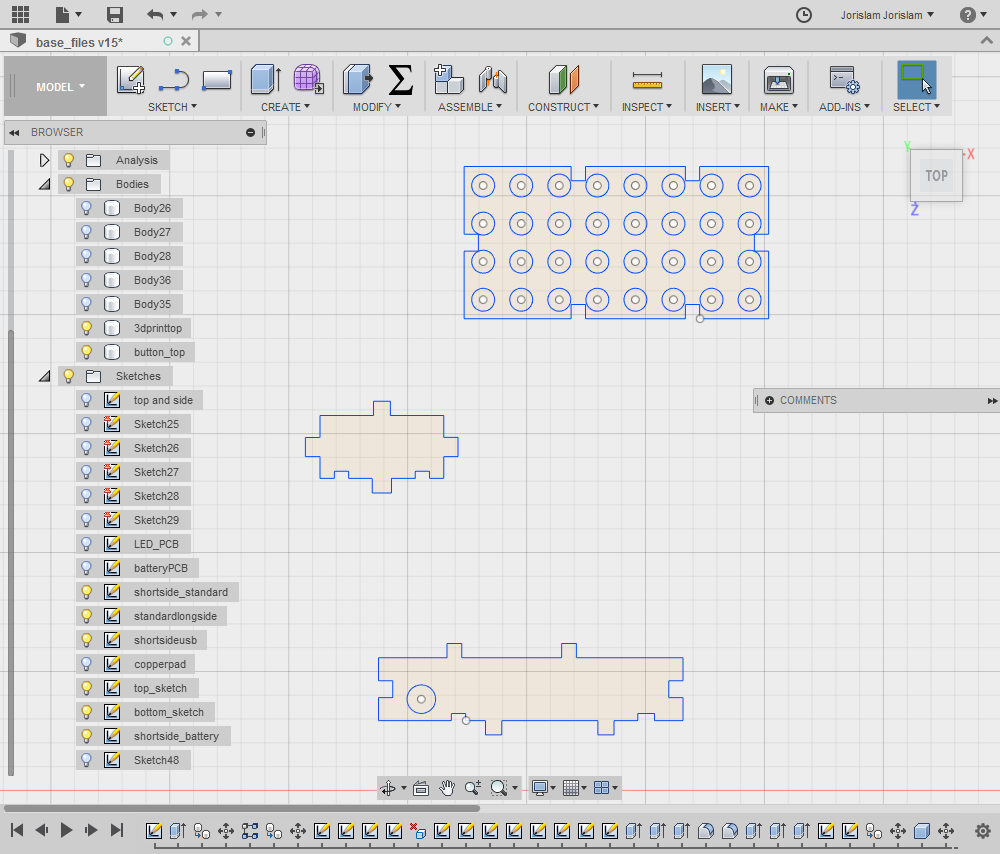This screenshot has width=1000, height=854.
Task: Show the 'top and side' sketch
Action: (x=87, y=400)
